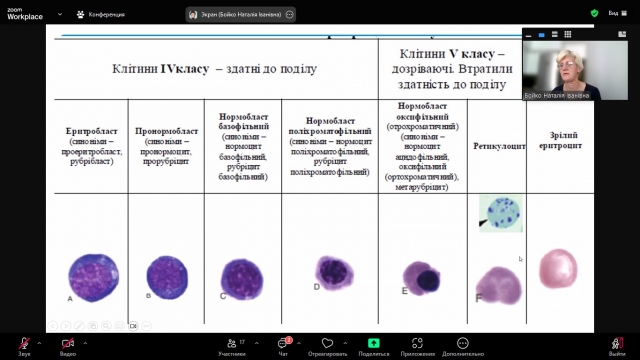Viewport: 640px width, 360px height.
Task: Click the oxyphilic normoblast cell image labeled E
Action: (422, 279)
